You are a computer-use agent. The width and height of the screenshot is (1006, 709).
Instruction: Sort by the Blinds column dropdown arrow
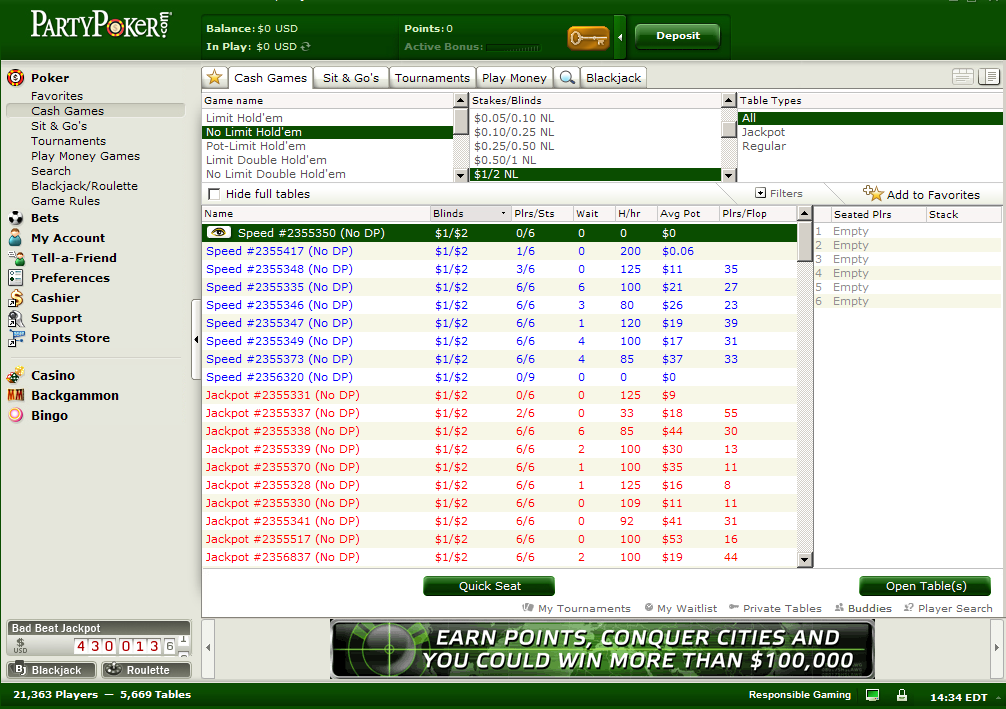click(x=503, y=214)
